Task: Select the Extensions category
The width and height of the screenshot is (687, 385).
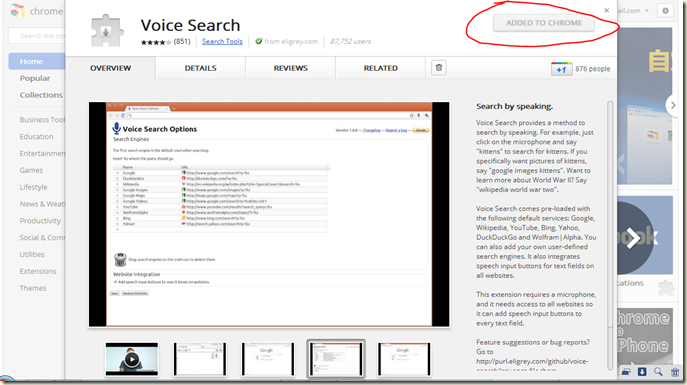Action: coord(38,271)
